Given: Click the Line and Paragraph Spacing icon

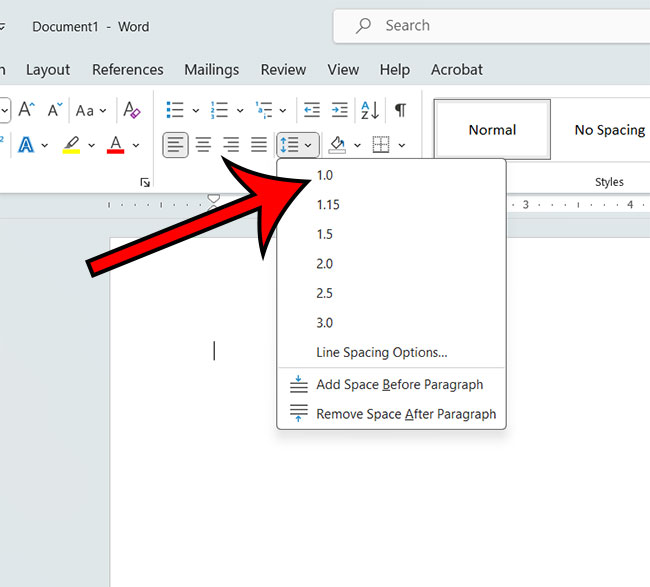Looking at the screenshot, I should [x=290, y=145].
